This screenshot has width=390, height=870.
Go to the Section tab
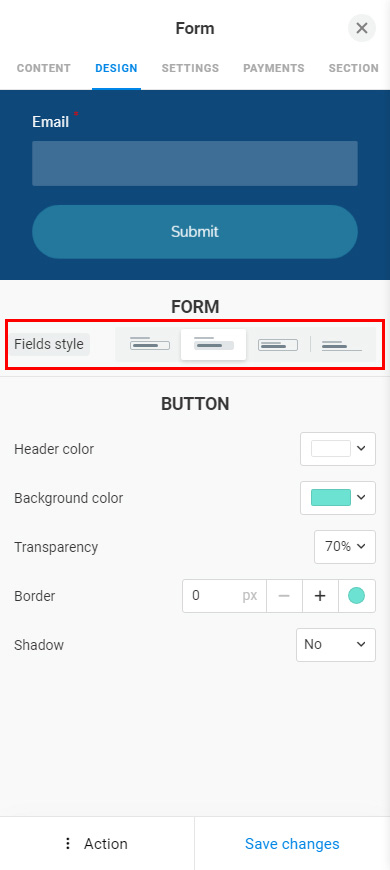point(353,68)
